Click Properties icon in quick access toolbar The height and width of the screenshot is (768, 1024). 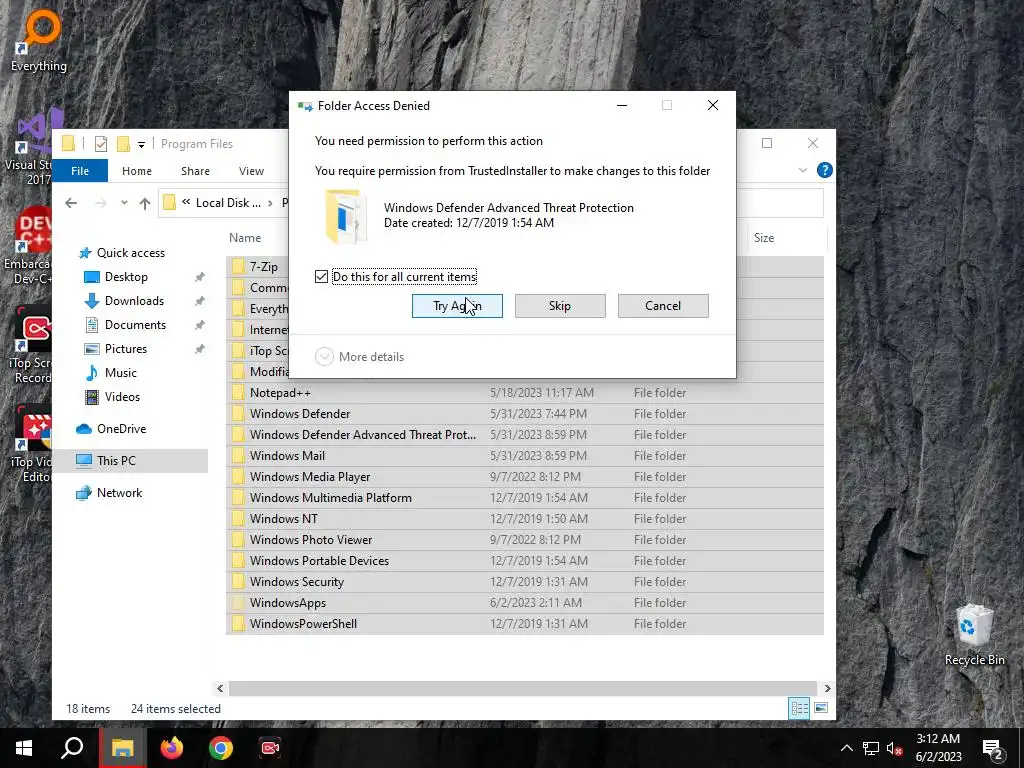point(101,144)
